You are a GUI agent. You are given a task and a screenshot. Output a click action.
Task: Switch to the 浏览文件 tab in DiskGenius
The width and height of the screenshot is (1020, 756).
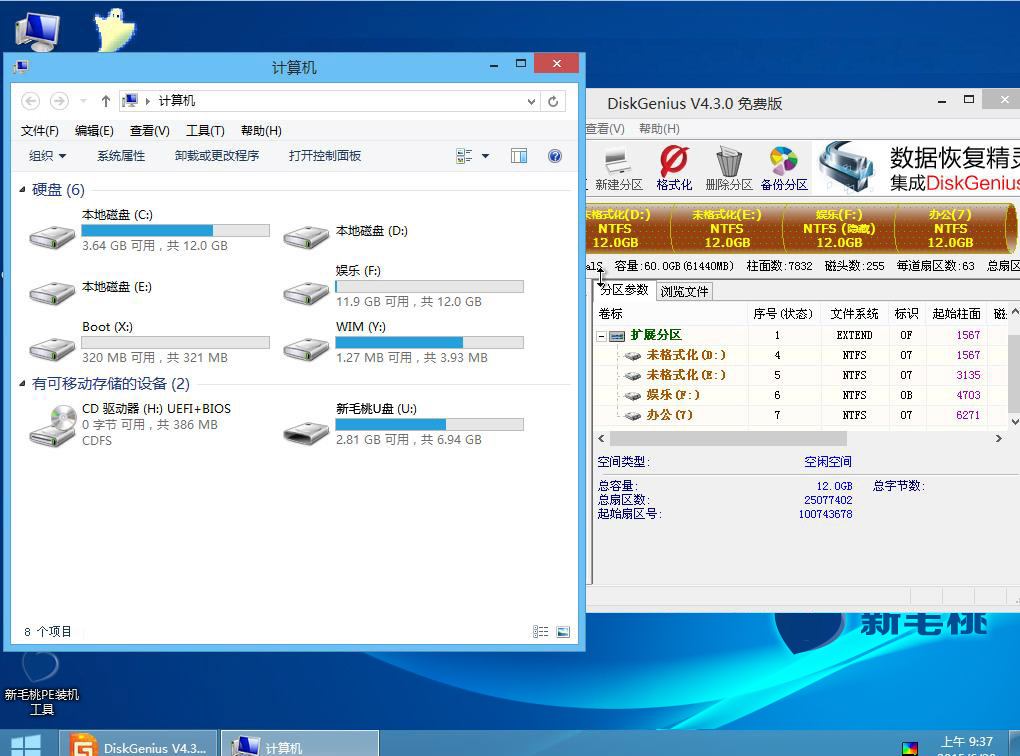tap(684, 291)
